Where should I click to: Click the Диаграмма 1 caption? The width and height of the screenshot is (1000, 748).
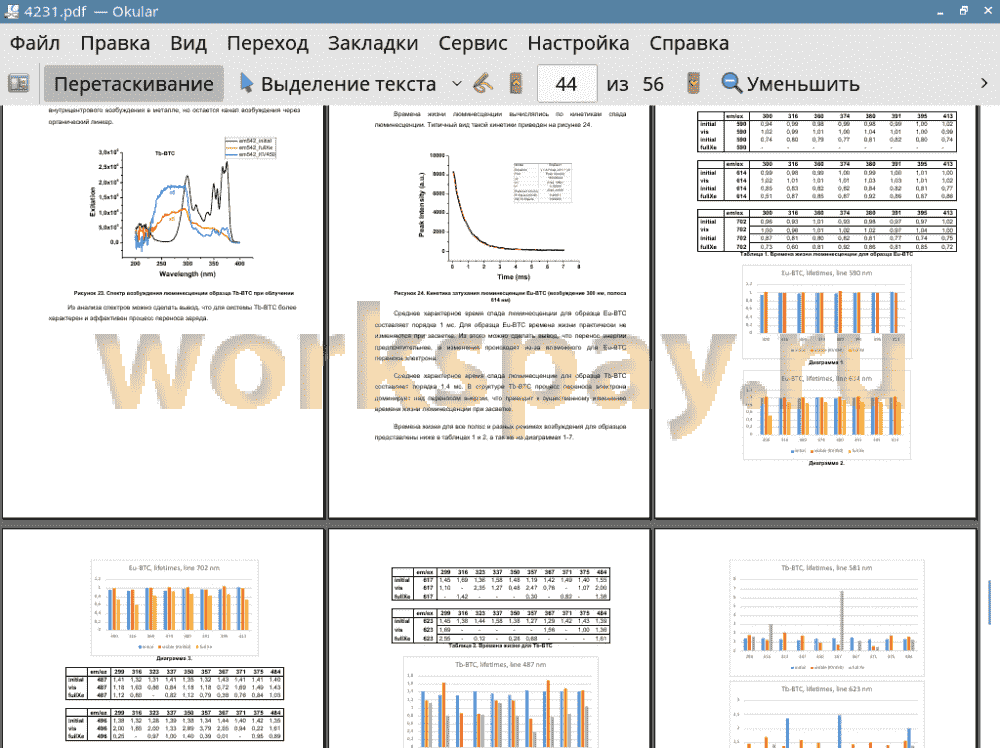coord(826,362)
